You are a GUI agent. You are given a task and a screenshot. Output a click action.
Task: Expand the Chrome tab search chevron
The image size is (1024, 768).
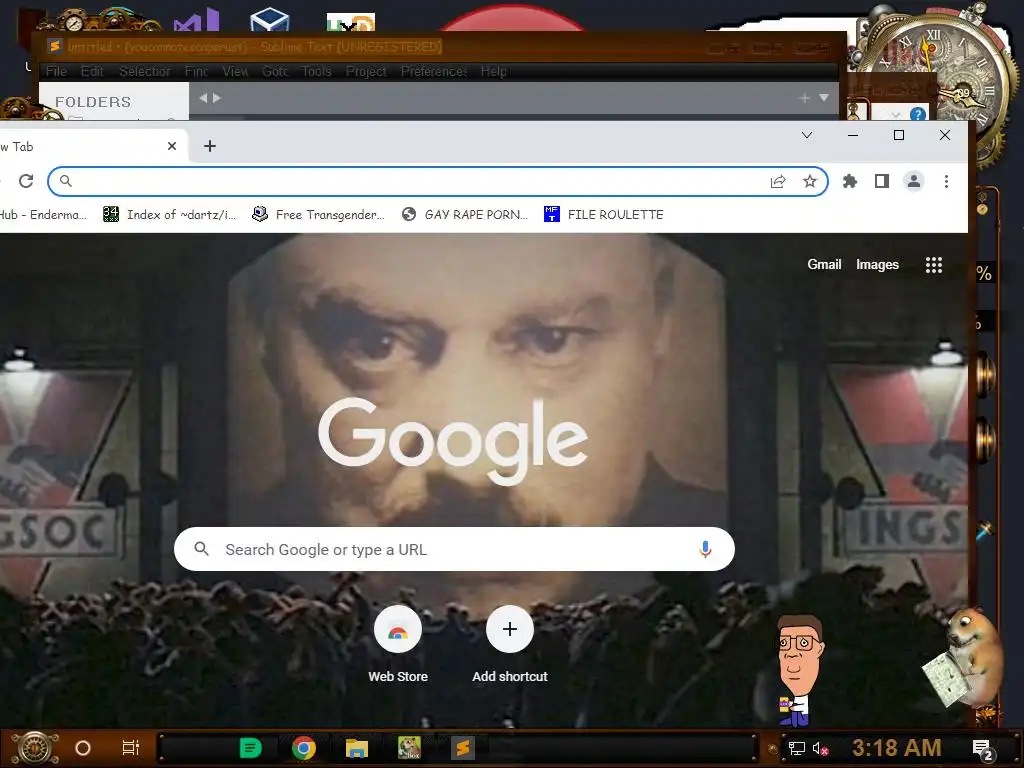(x=807, y=135)
